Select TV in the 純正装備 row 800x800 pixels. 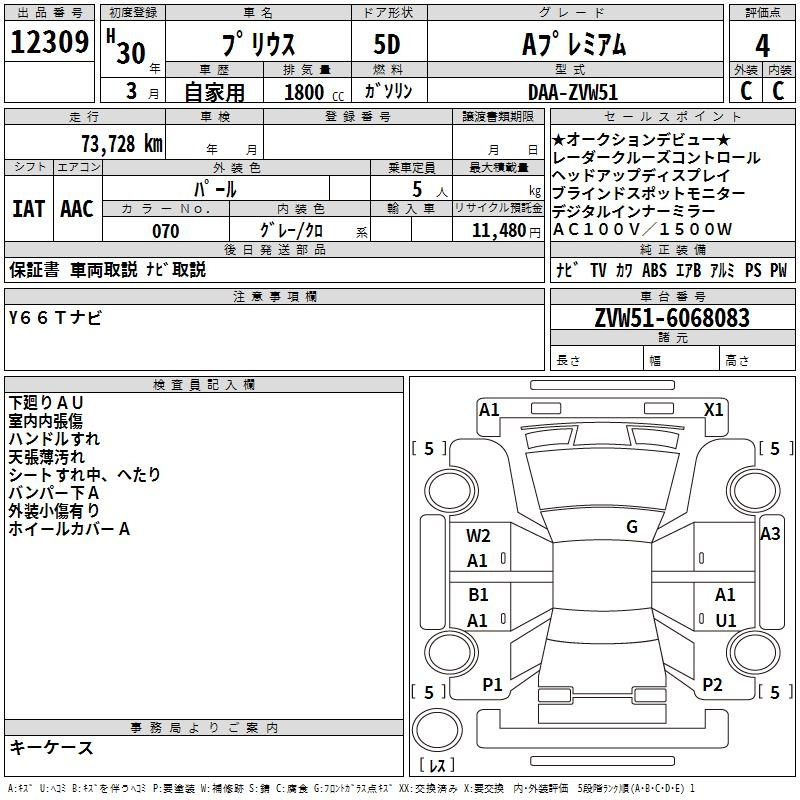coord(598,270)
